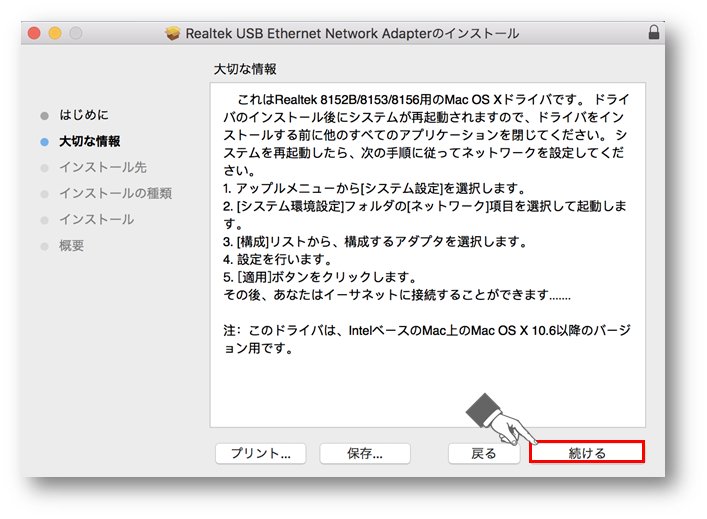
Task: Click the lock icon in title bar
Action: (x=654, y=32)
